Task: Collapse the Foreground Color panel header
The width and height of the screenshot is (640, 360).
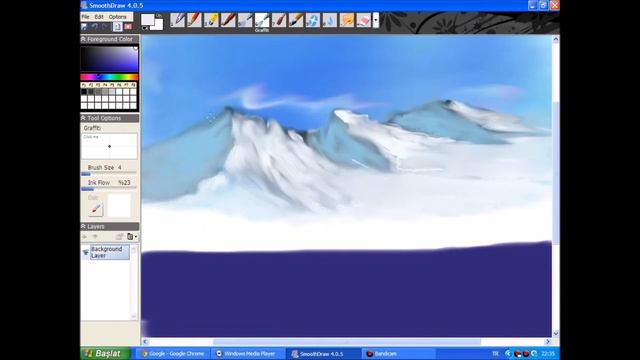Action: click(110, 39)
